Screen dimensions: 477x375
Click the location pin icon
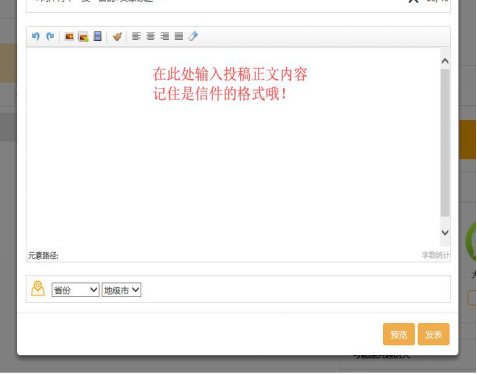[x=38, y=289]
